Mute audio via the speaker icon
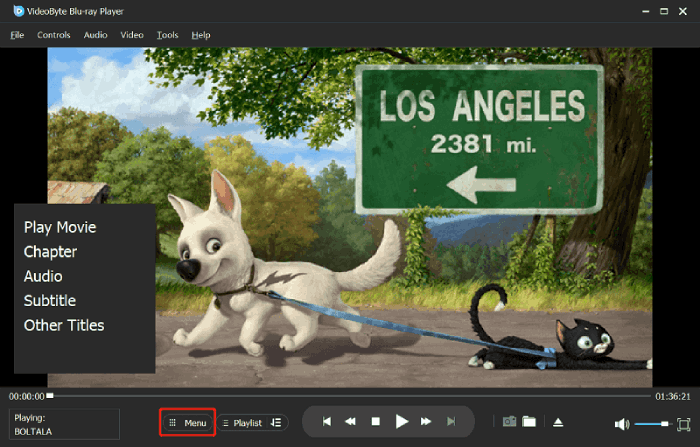Viewport: 700px width, 447px height. coord(621,424)
